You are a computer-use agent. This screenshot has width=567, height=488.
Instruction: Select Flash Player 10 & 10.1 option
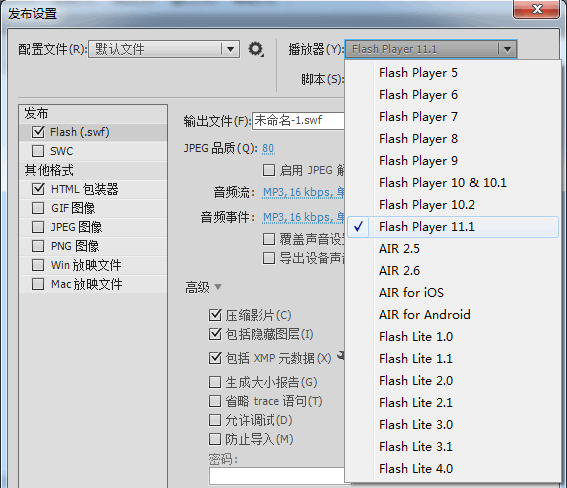tap(453, 183)
